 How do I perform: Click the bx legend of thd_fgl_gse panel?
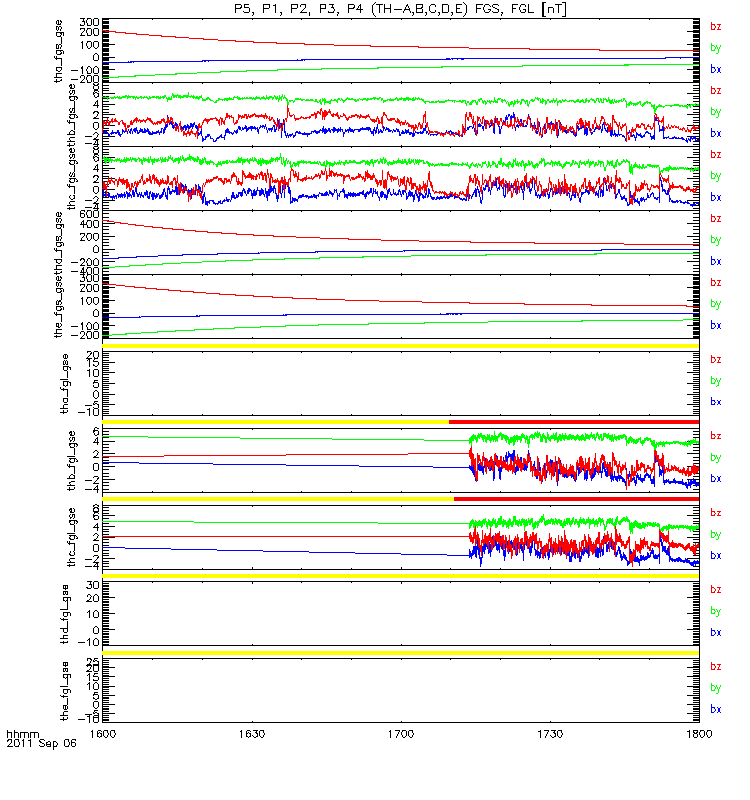click(716, 633)
